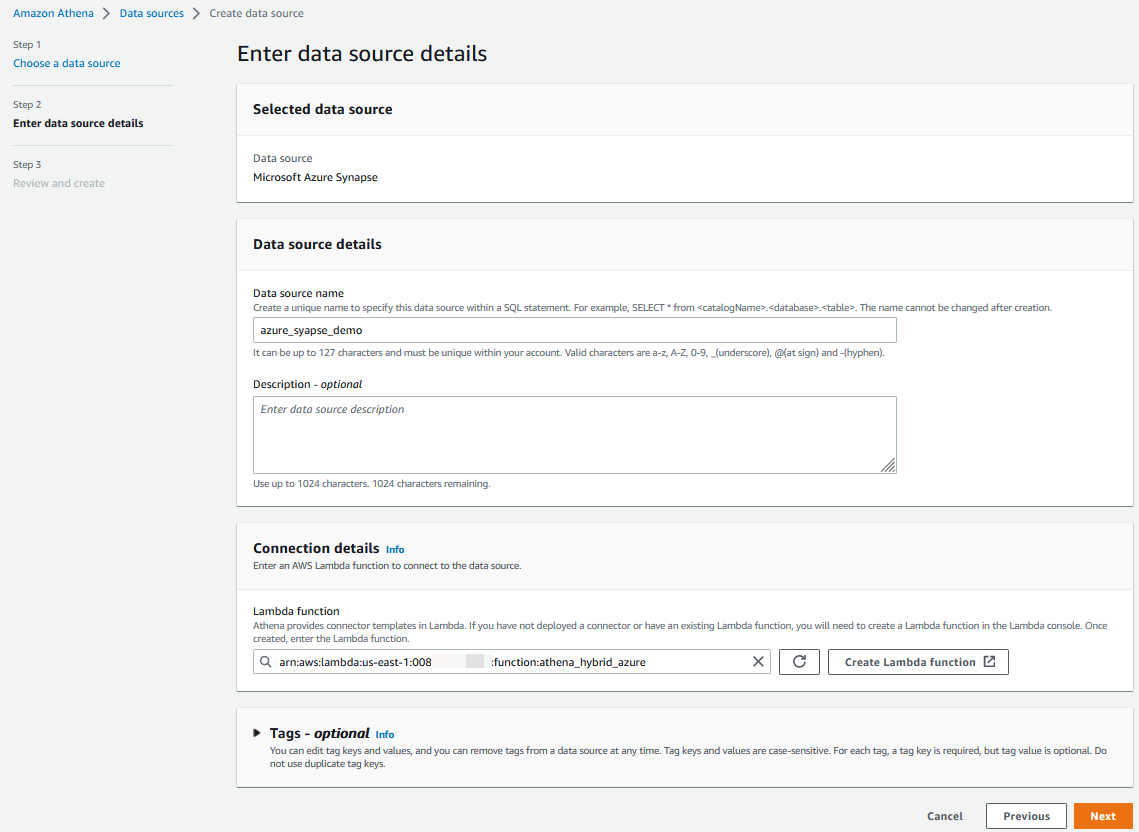Click the Selected data source heading
This screenshot has height=832, width=1139.
(x=323, y=110)
